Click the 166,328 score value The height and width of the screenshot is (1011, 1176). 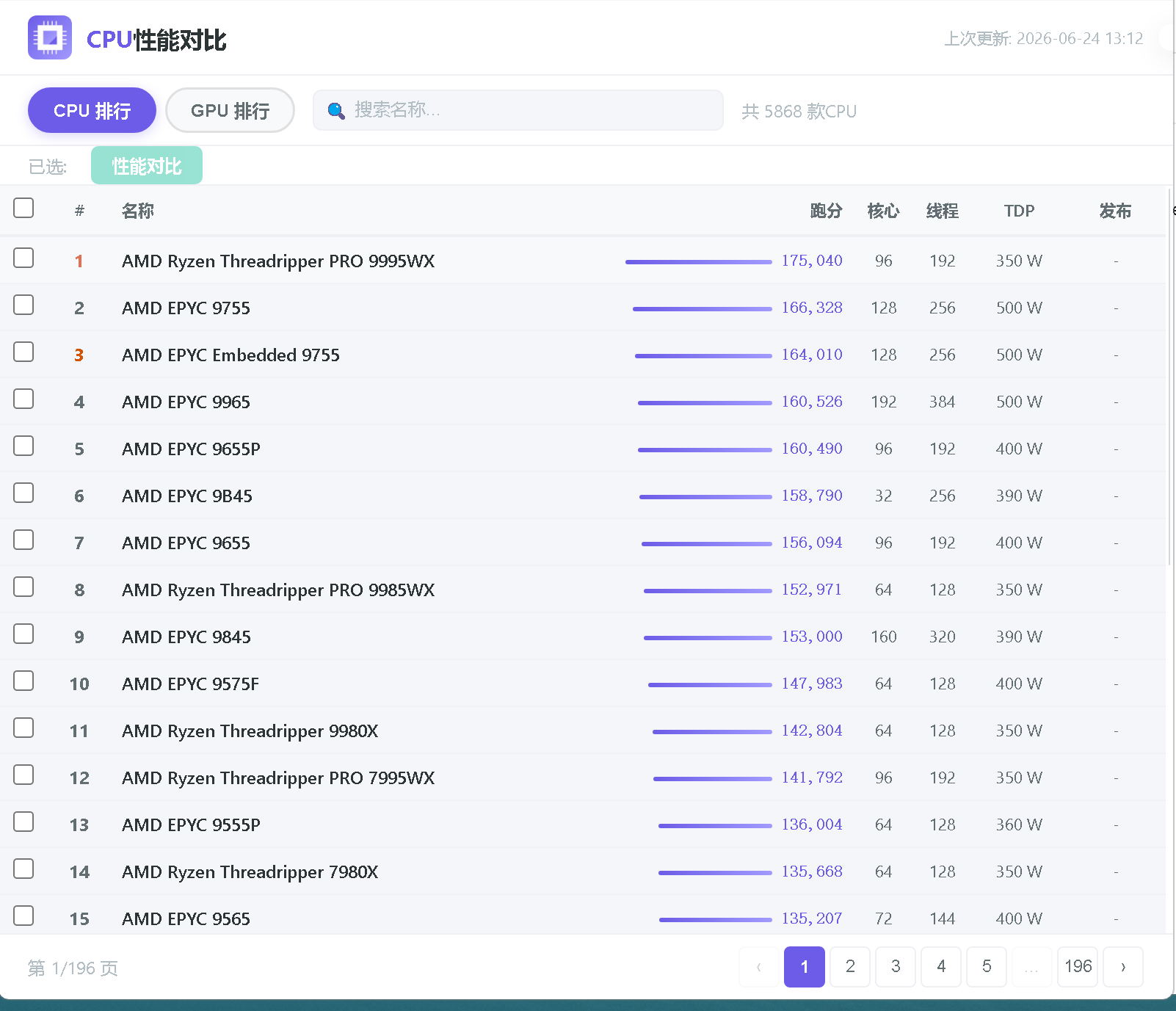tap(812, 308)
